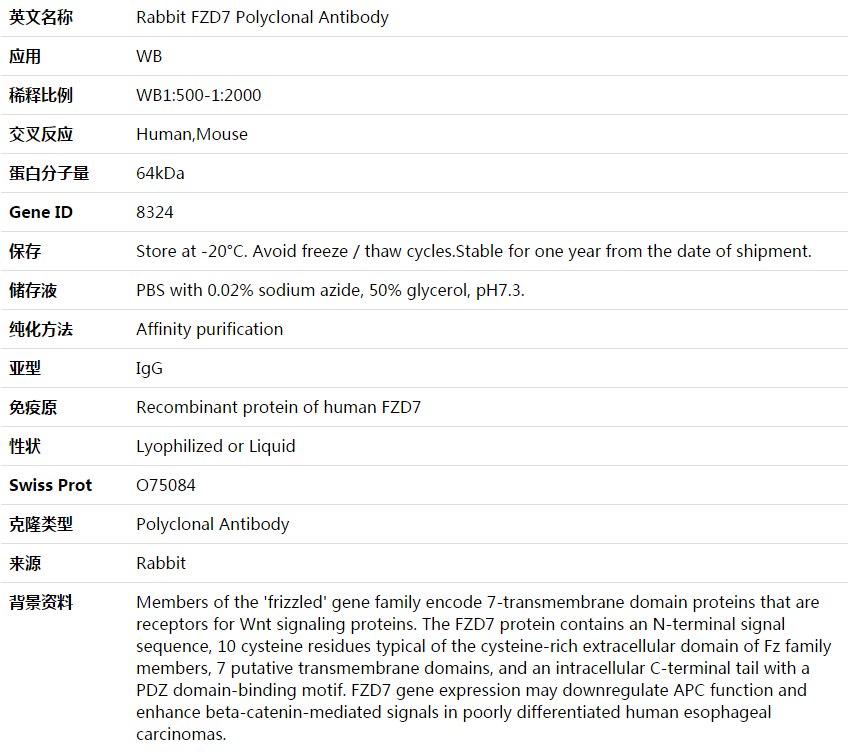Image resolution: width=855 pixels, height=752 pixels.
Task: Click the frizzled gene family background paragraph
Action: coord(480,668)
